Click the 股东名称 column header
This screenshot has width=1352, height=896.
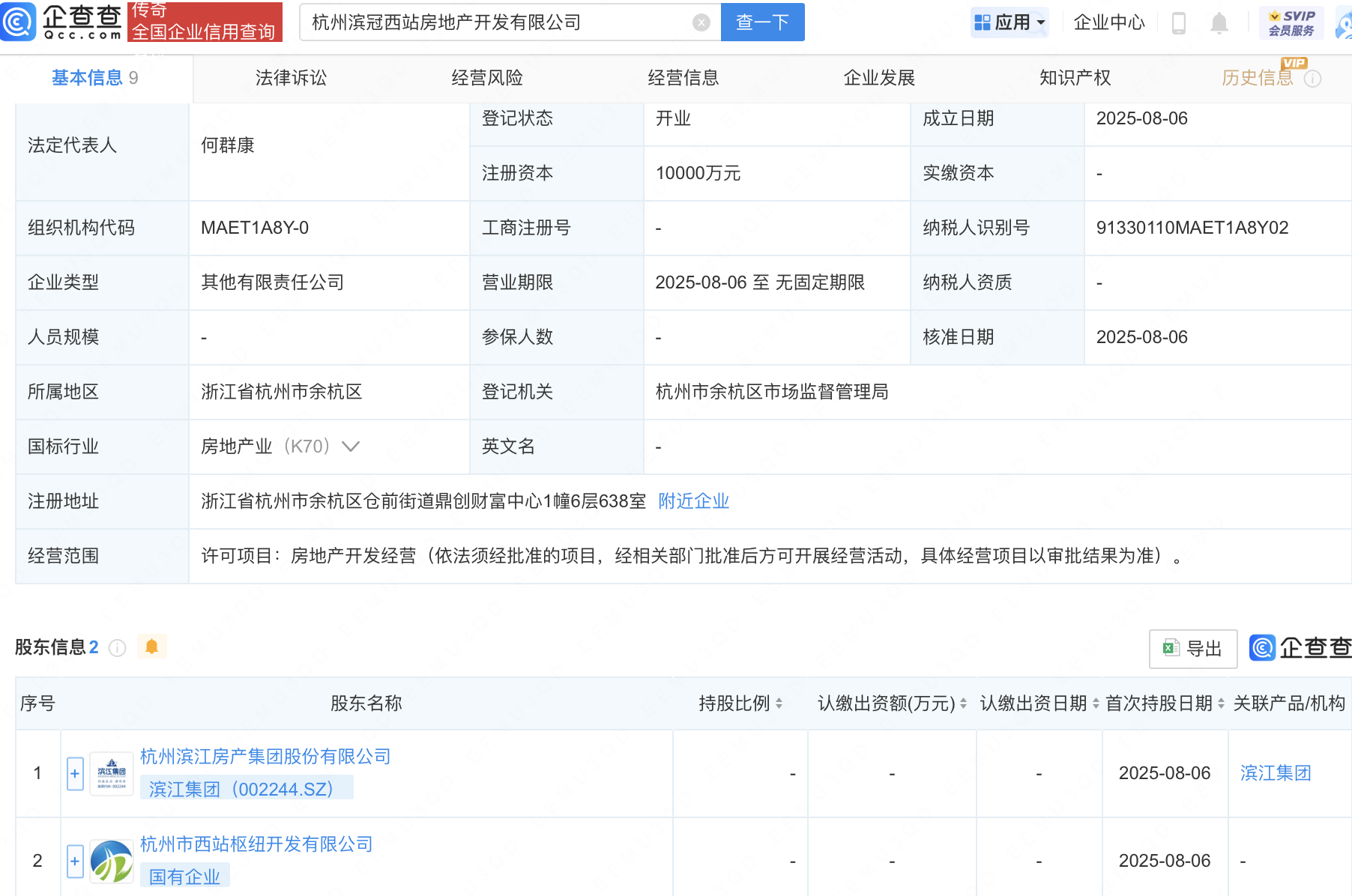[366, 703]
